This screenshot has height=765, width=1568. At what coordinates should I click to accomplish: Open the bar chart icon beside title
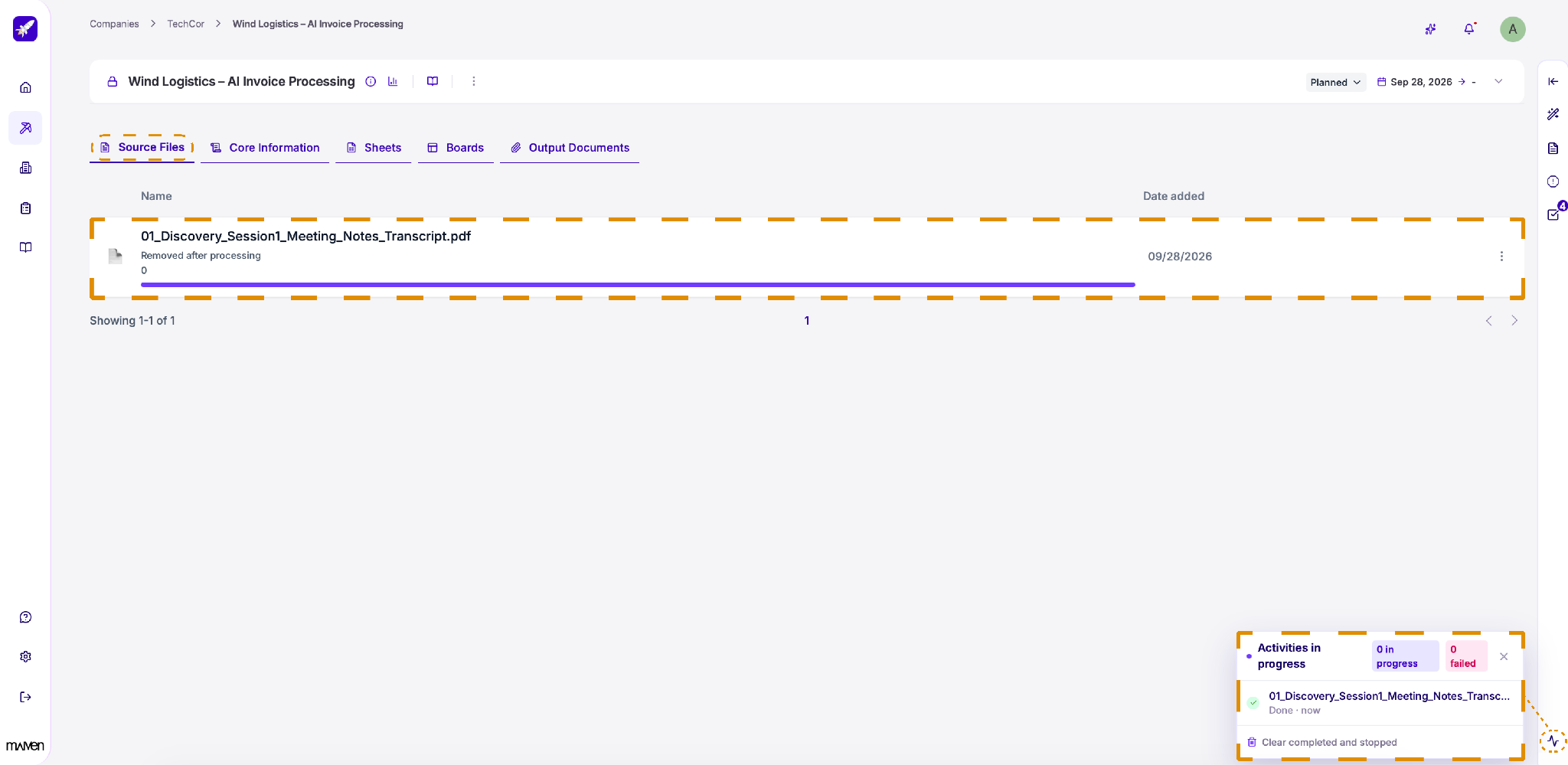[393, 81]
